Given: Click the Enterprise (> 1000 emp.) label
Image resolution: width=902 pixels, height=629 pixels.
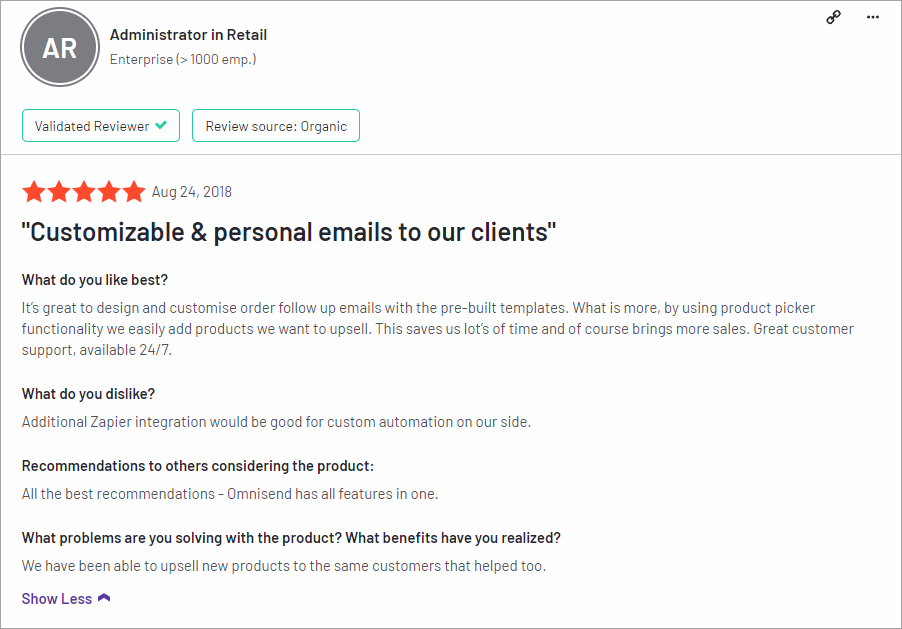Looking at the screenshot, I should pyautogui.click(x=183, y=59).
